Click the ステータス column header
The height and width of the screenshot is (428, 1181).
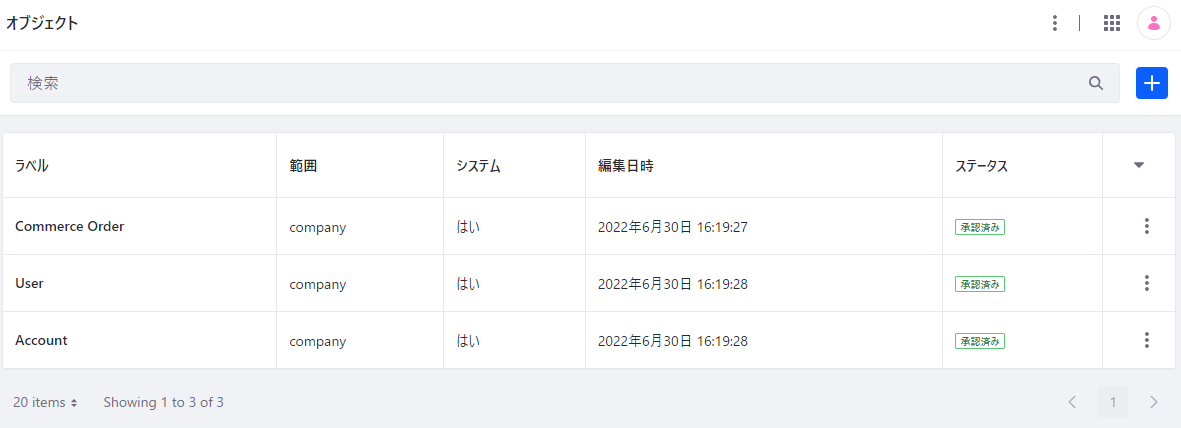click(x=981, y=167)
